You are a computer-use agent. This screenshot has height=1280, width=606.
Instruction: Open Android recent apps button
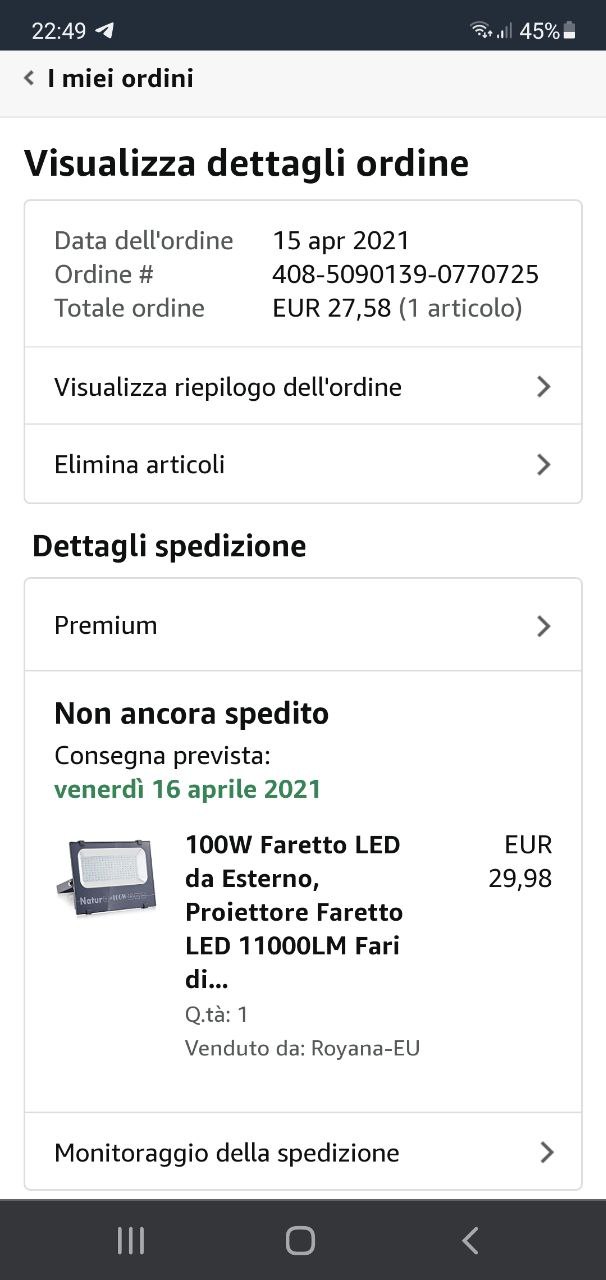(131, 1240)
